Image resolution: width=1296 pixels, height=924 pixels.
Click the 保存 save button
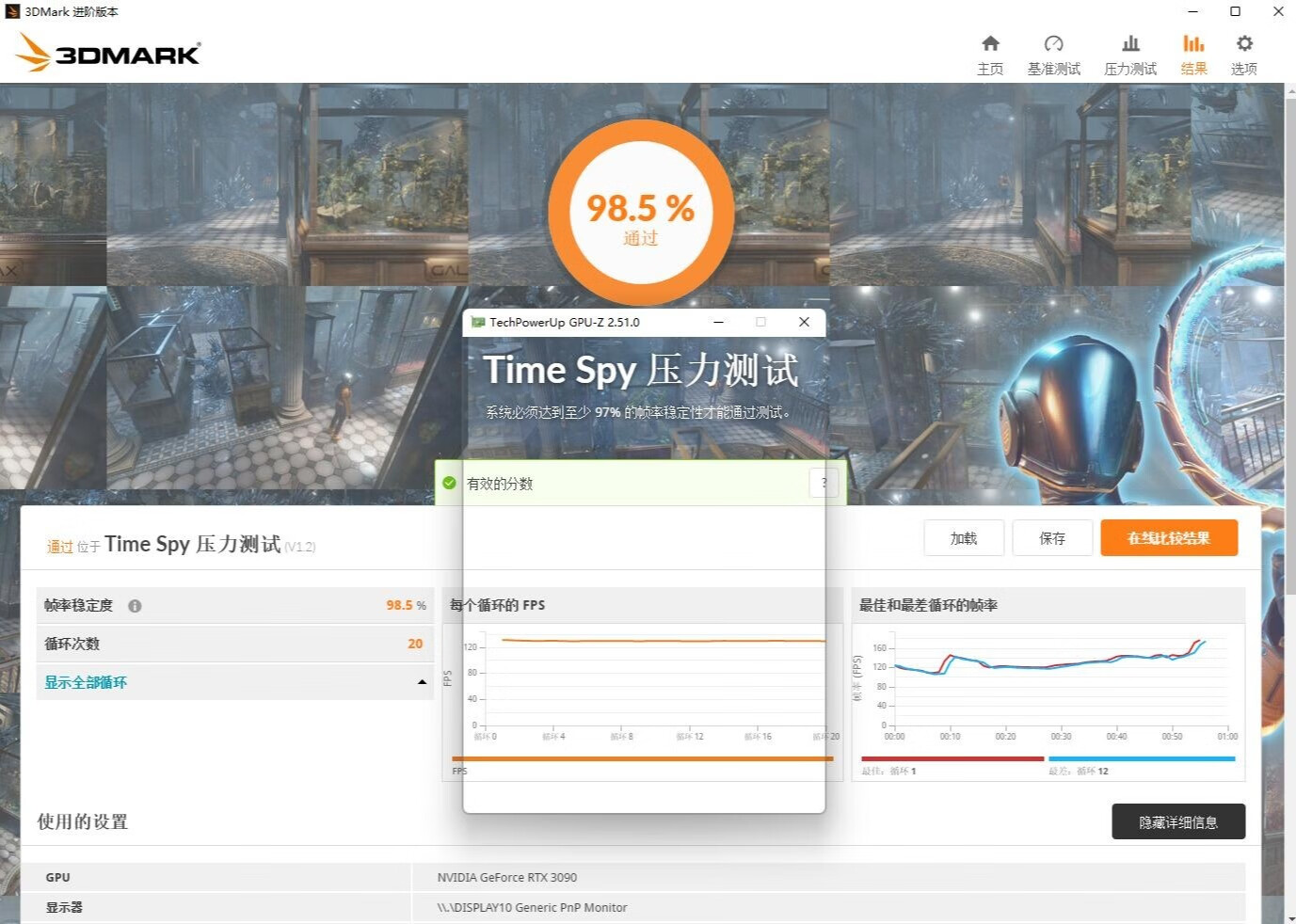(1052, 537)
